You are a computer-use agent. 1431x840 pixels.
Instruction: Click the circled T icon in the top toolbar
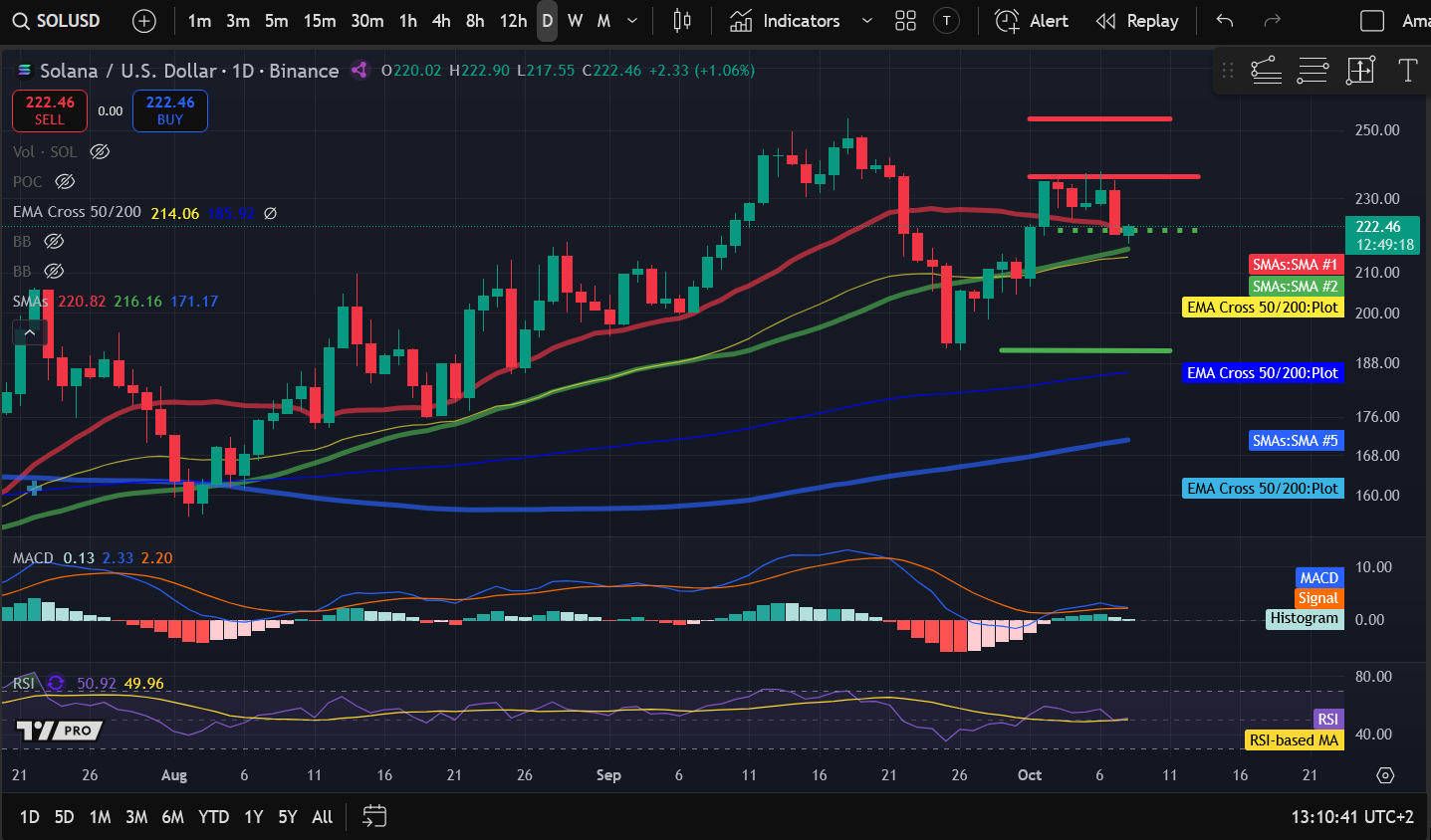946,21
